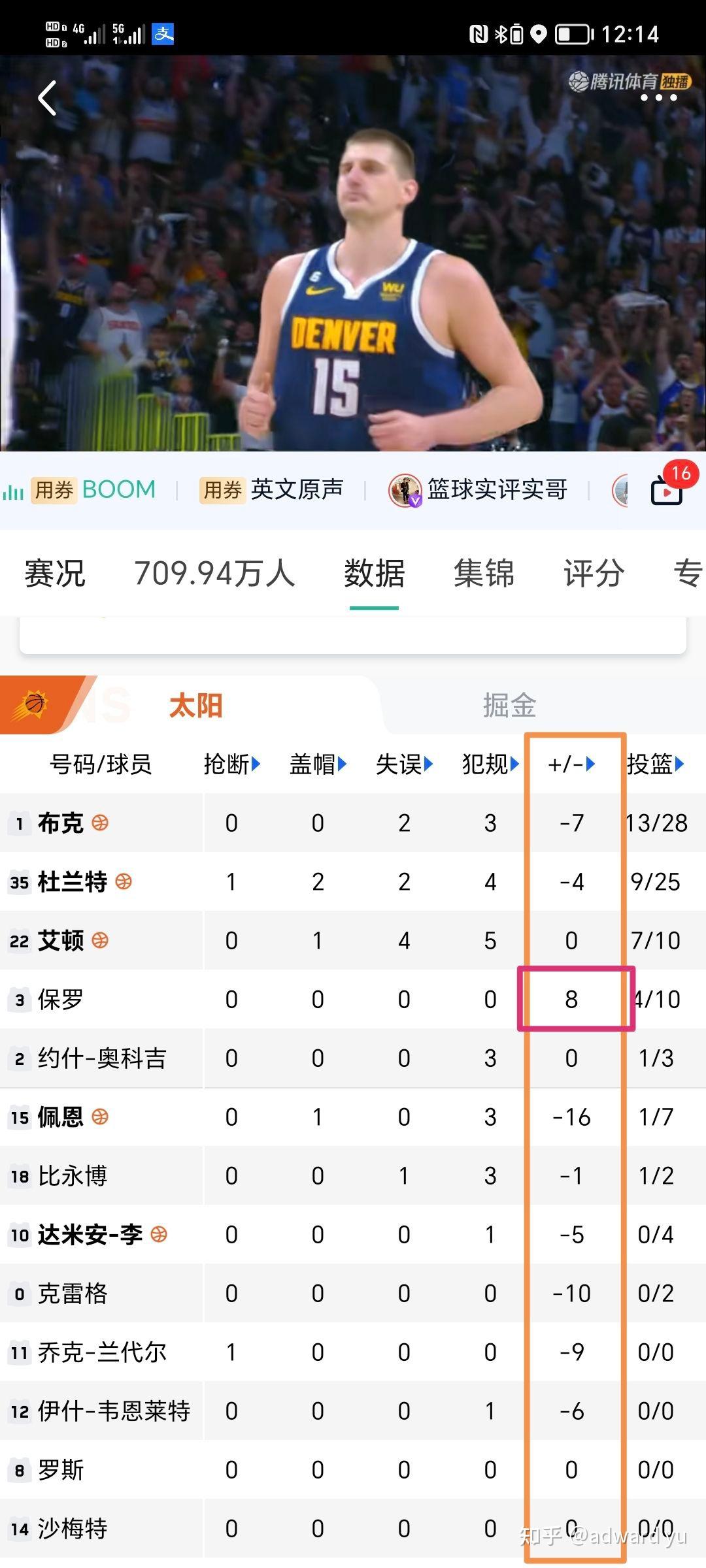The width and height of the screenshot is (706, 1568).
Task: Open player 佩恩 row
Action: [353, 1117]
